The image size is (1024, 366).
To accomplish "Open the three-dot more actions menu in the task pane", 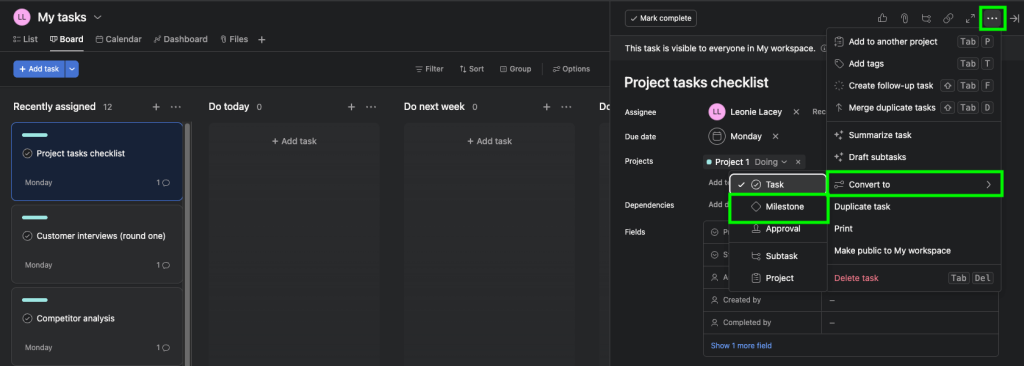I will (x=992, y=18).
